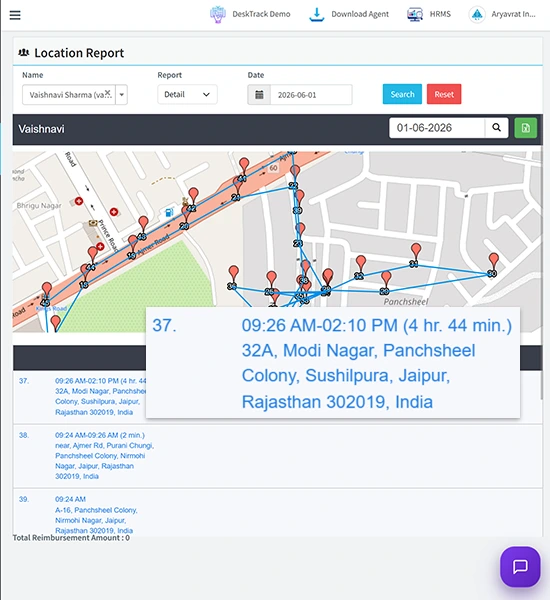Click the Vaishnavi name in dark header
The width and height of the screenshot is (550, 600).
(x=41, y=129)
